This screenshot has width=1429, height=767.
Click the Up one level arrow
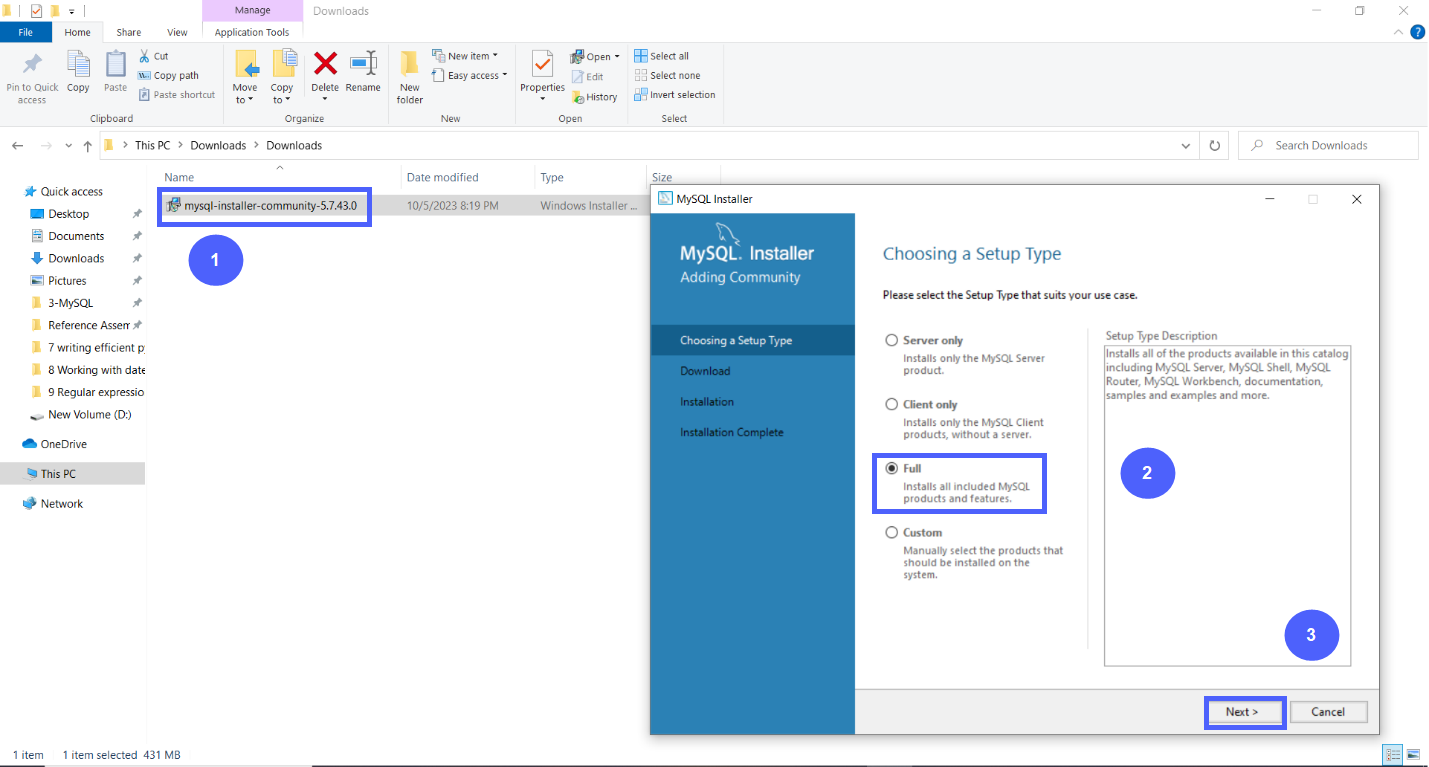[88, 146]
